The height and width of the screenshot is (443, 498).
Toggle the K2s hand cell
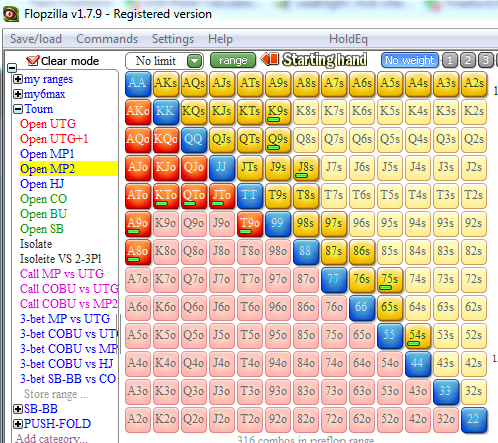click(x=474, y=111)
